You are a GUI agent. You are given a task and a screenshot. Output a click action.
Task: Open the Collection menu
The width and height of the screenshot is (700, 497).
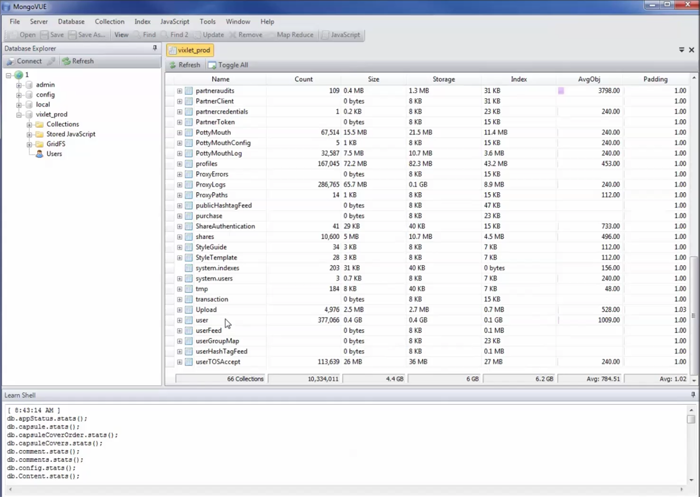(109, 21)
